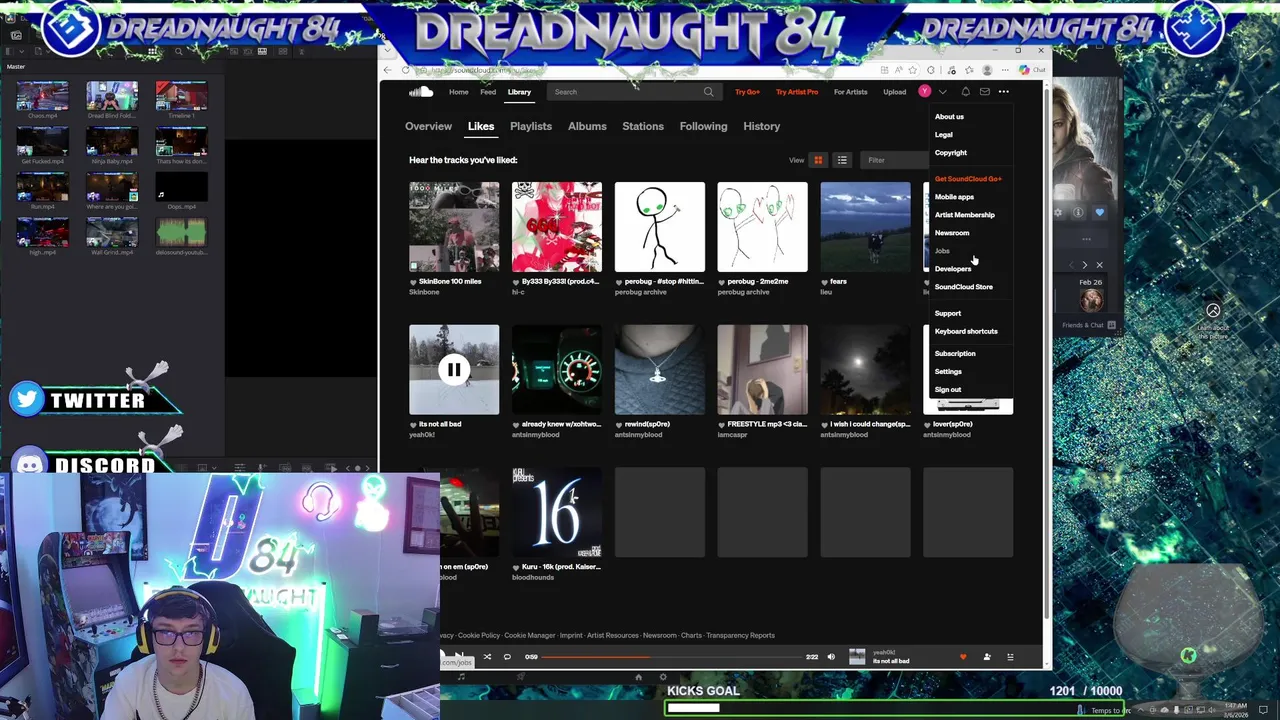Select Settings in the dropdown menu
1280x720 pixels.
[948, 371]
